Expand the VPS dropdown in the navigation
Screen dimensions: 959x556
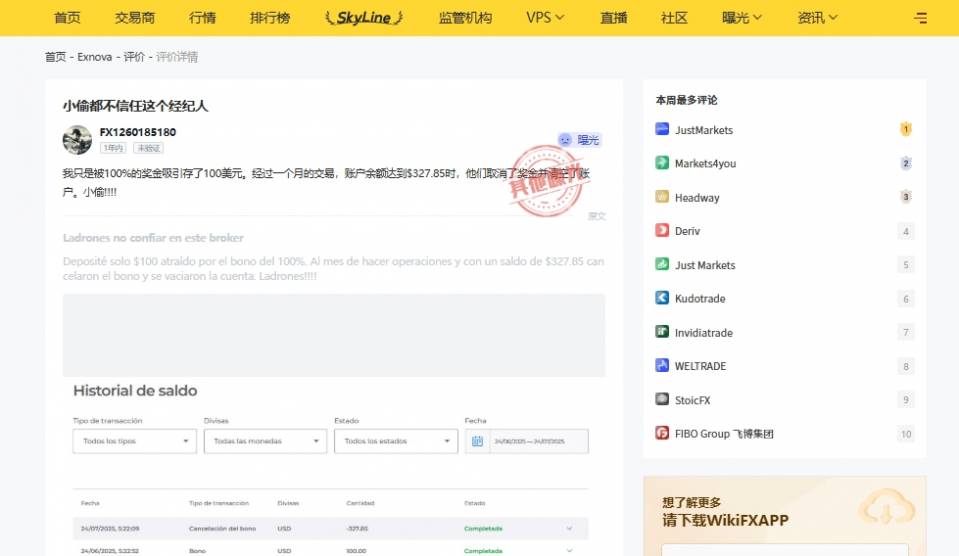click(545, 18)
